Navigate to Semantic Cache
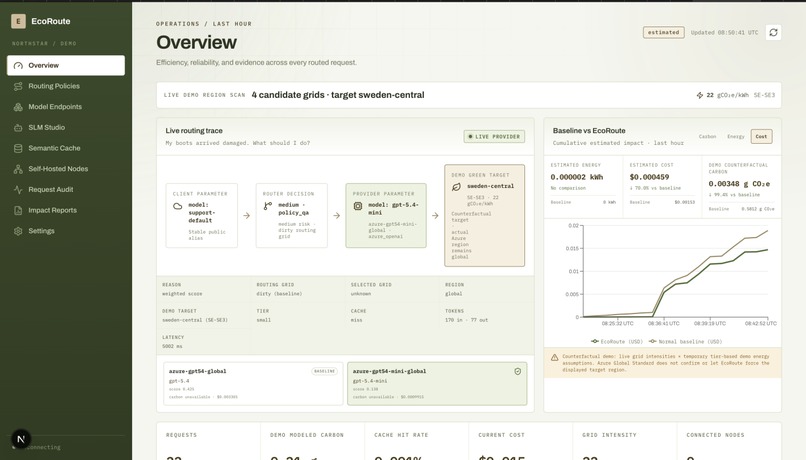Screen dimensions: 806x460 click(x=66, y=148)
